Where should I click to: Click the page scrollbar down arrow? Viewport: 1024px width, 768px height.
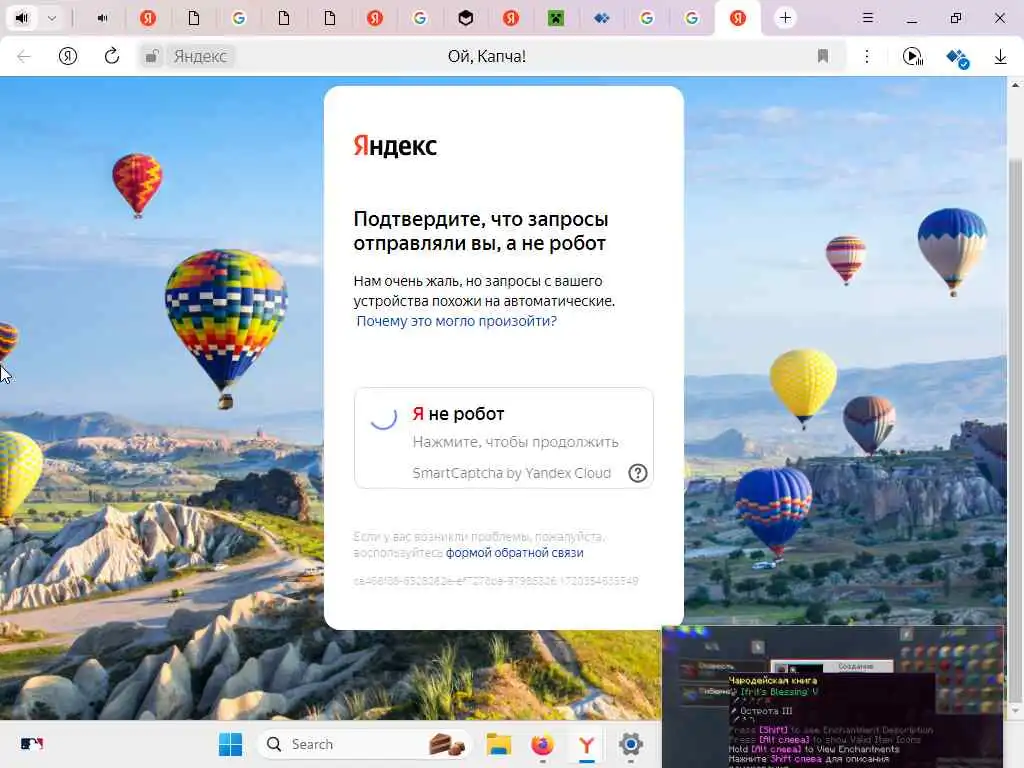point(1015,711)
